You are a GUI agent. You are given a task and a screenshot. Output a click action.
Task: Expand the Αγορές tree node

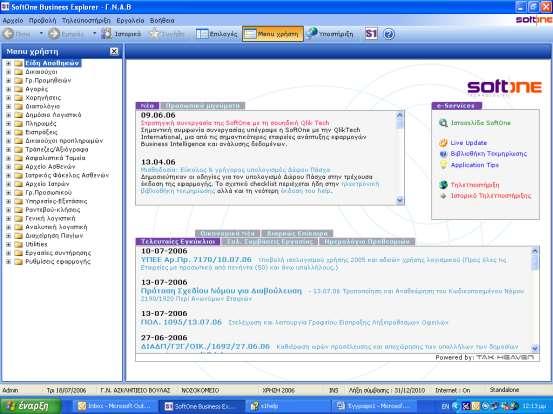8,89
